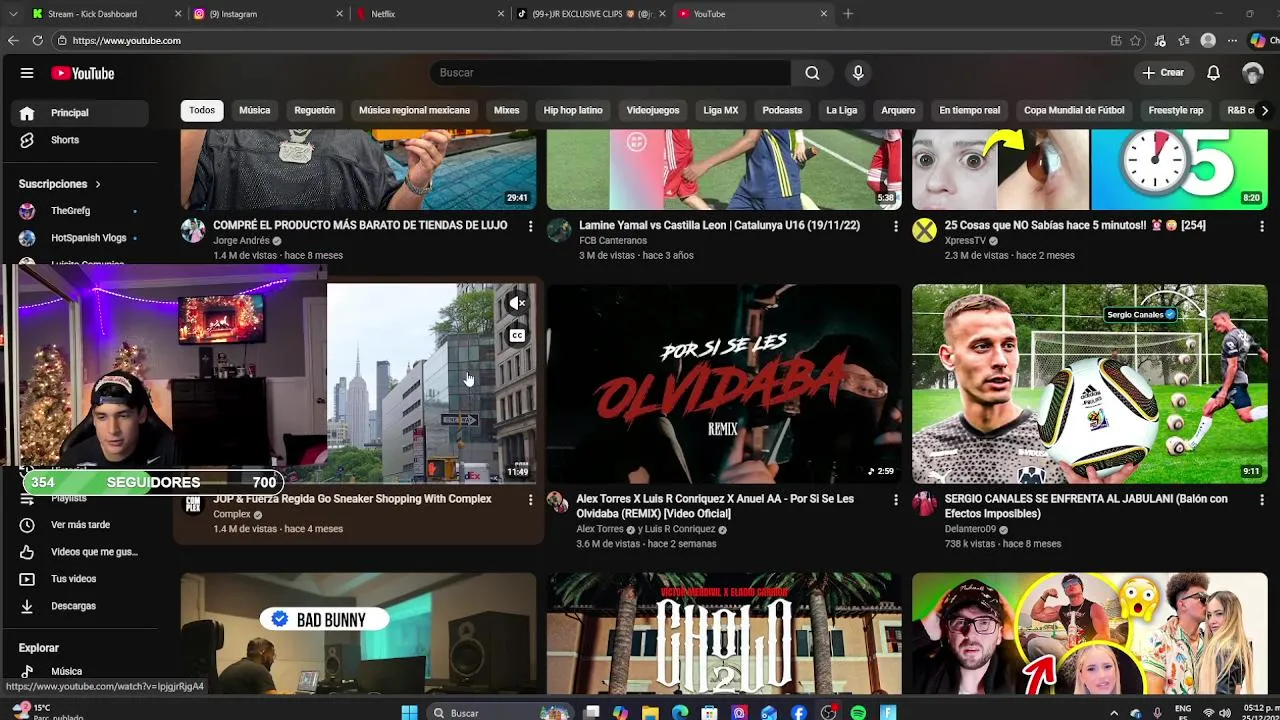Click the YouTube Buscar search field
The image size is (1280, 720).
610,73
